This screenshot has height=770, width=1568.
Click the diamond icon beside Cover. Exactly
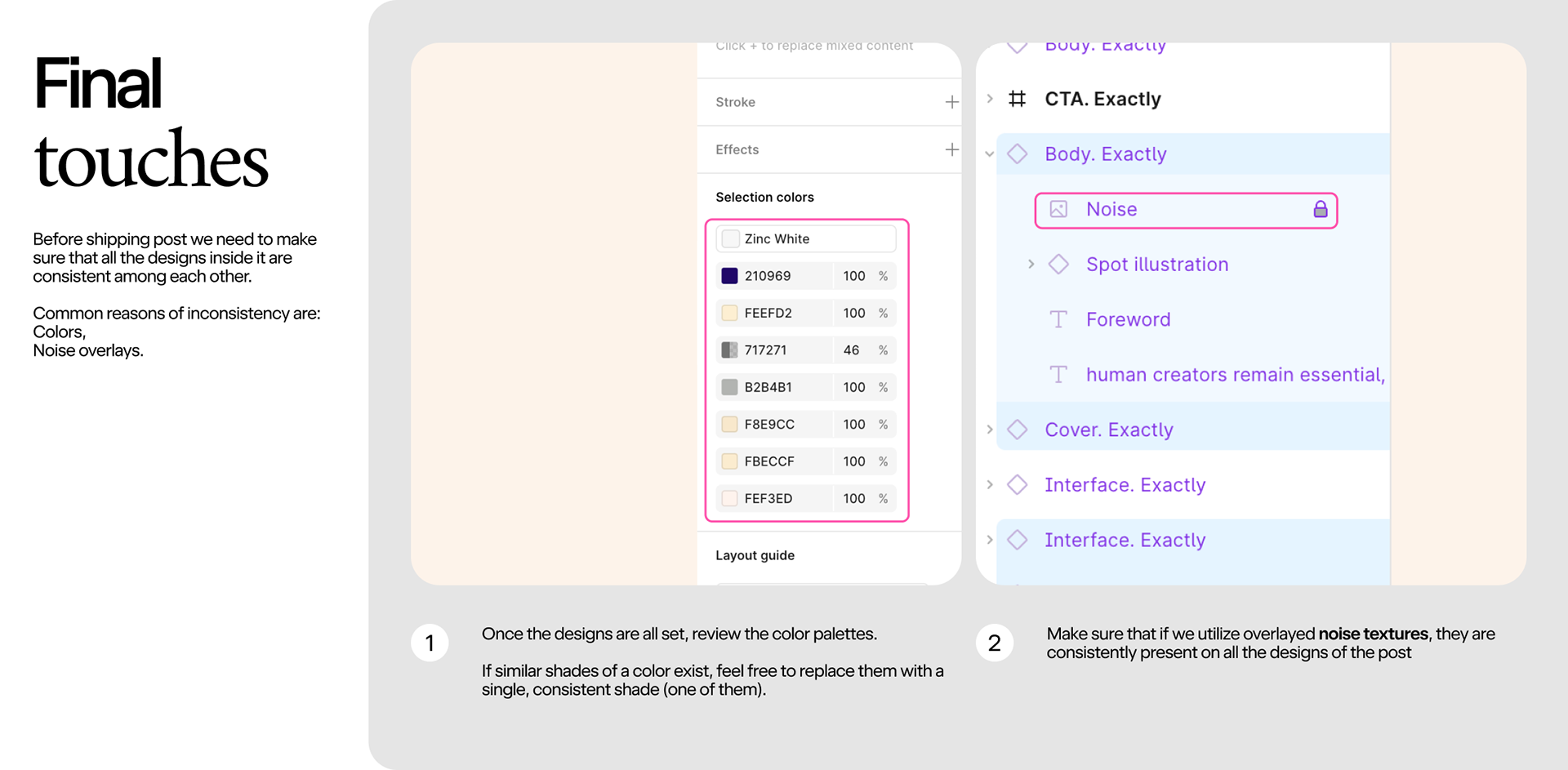click(x=1017, y=430)
